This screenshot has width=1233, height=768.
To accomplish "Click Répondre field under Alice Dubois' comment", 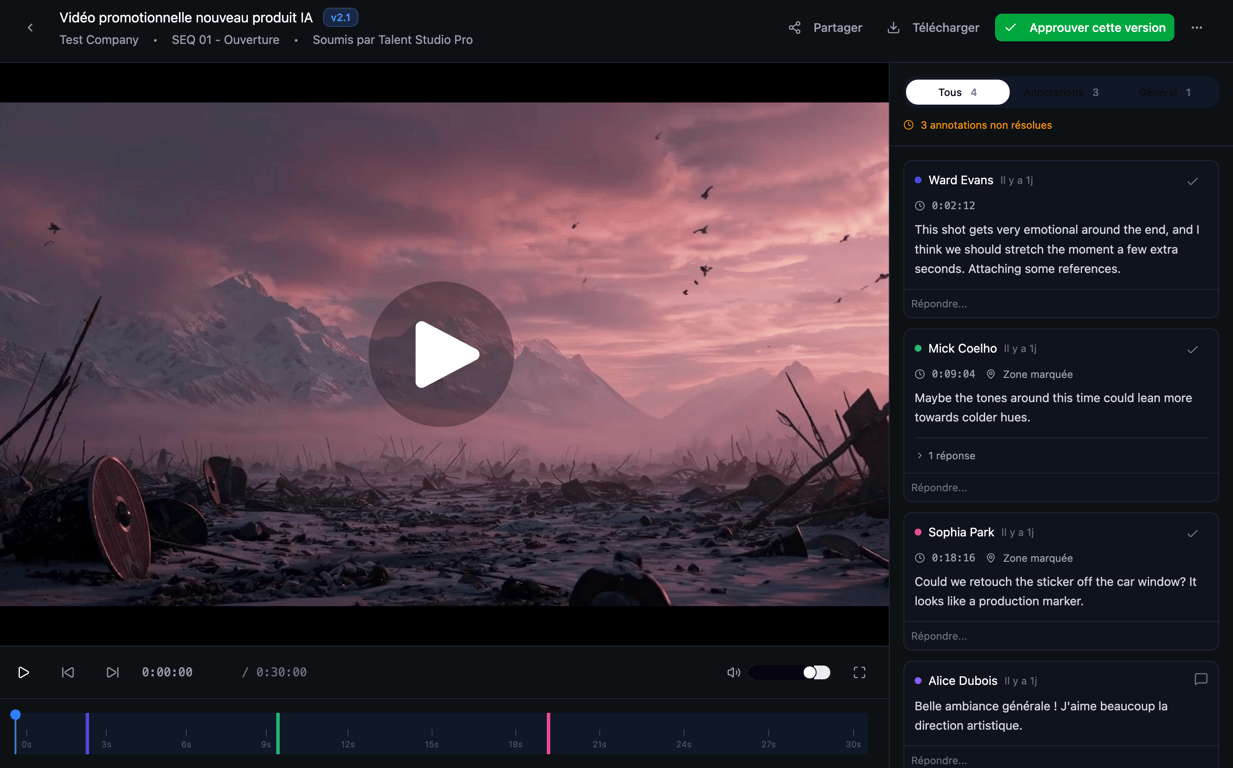I will tap(1061, 758).
